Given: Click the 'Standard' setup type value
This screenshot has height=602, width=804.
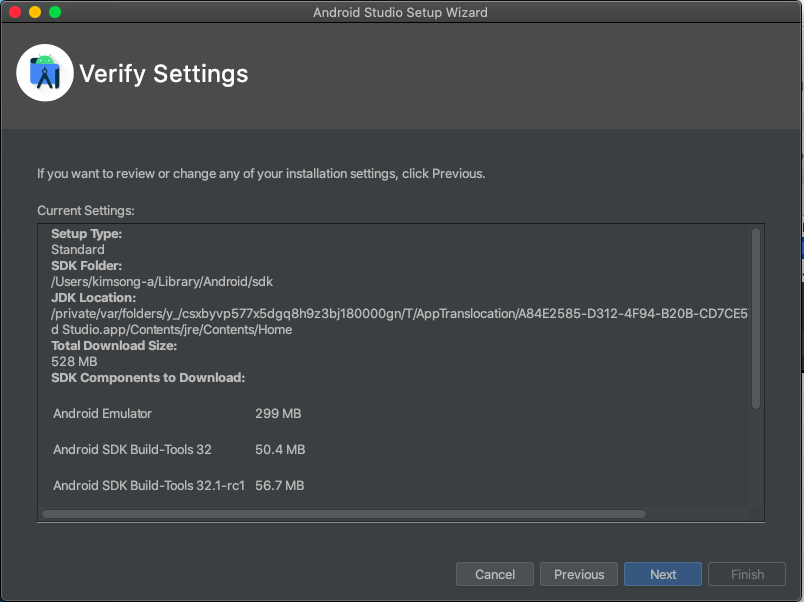Looking at the screenshot, I should point(78,250).
